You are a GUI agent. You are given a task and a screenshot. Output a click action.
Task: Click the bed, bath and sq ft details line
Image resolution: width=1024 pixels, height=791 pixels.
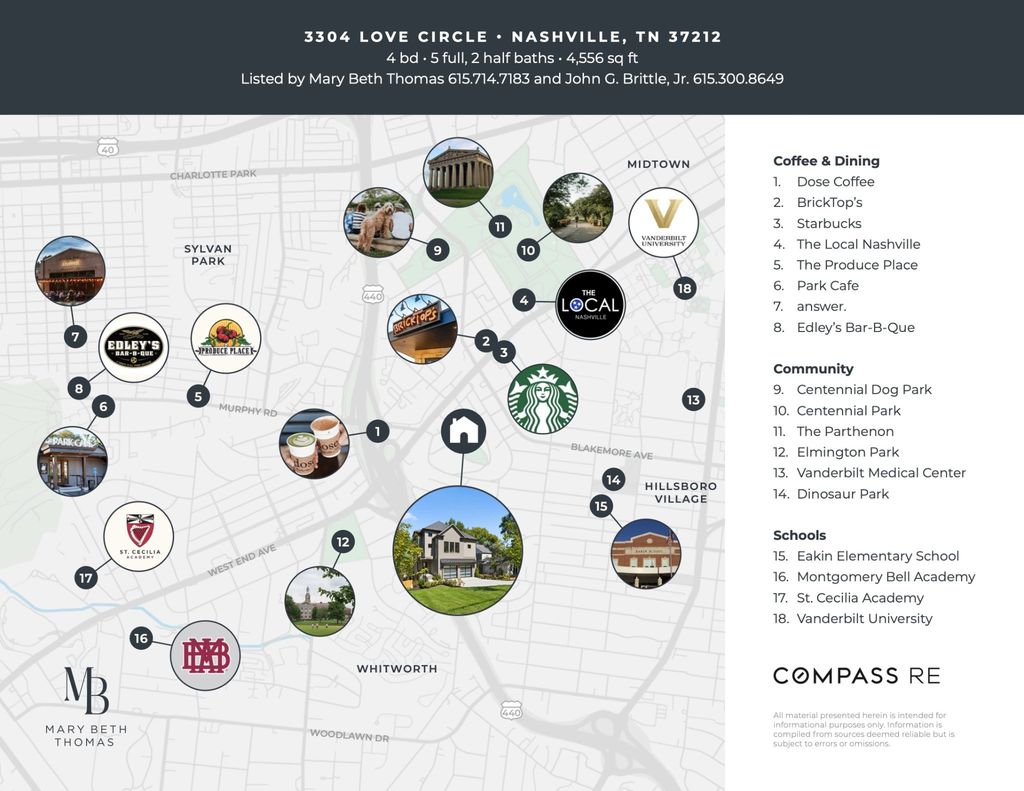point(512,58)
